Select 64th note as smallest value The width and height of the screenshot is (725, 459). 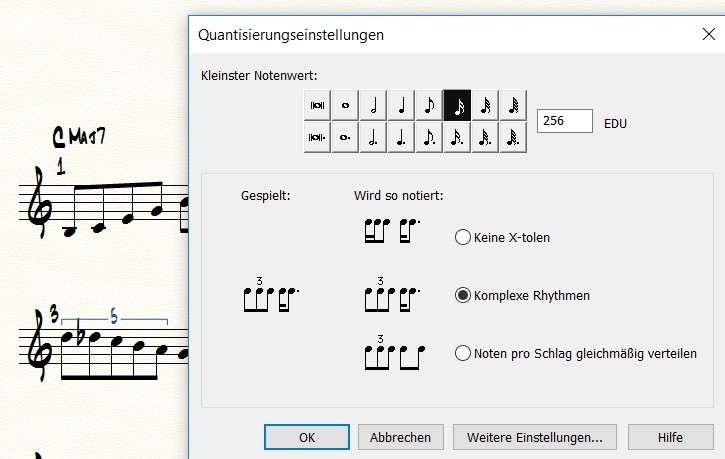[513, 105]
